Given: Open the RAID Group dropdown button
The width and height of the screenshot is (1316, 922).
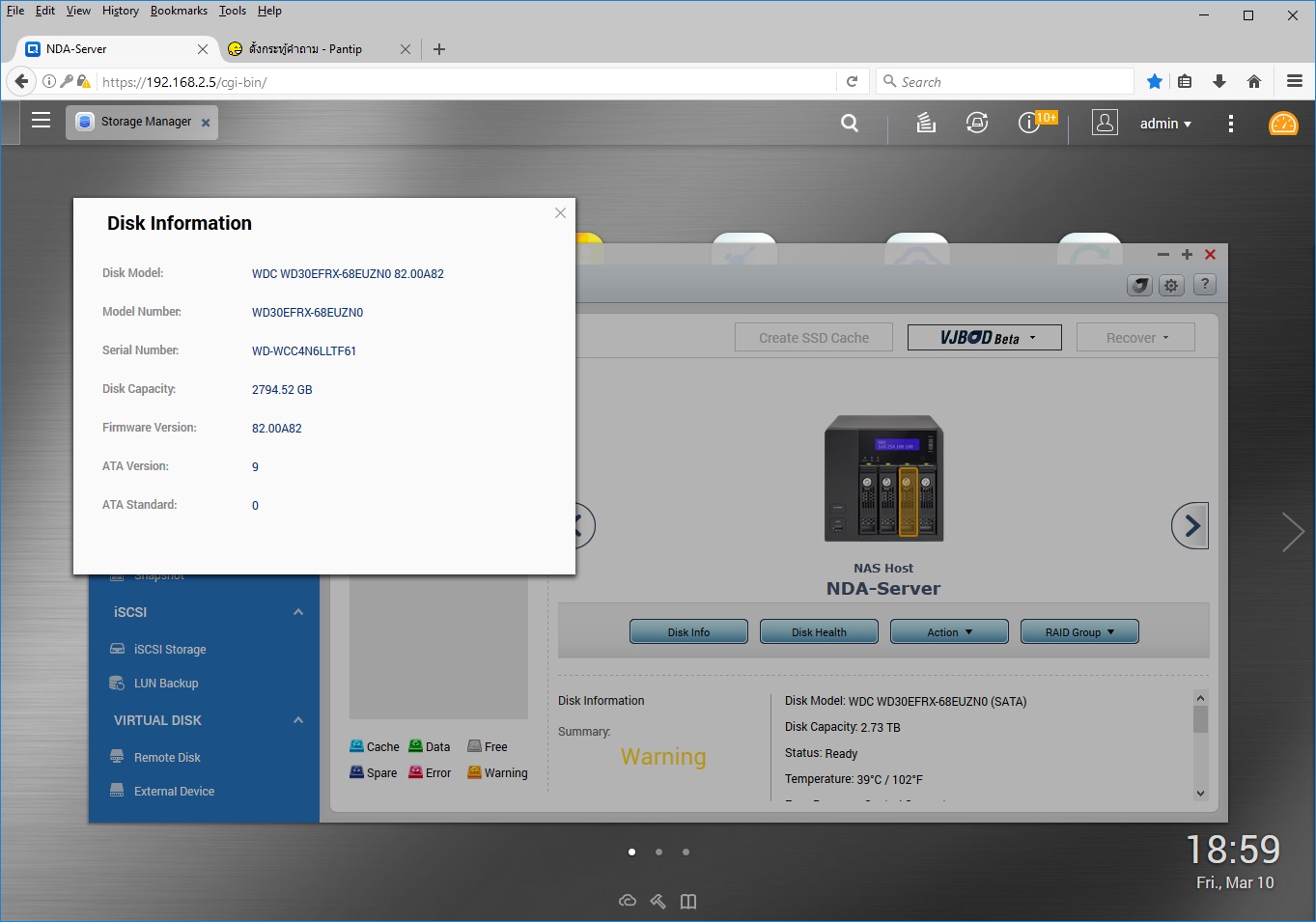Looking at the screenshot, I should 1079,632.
